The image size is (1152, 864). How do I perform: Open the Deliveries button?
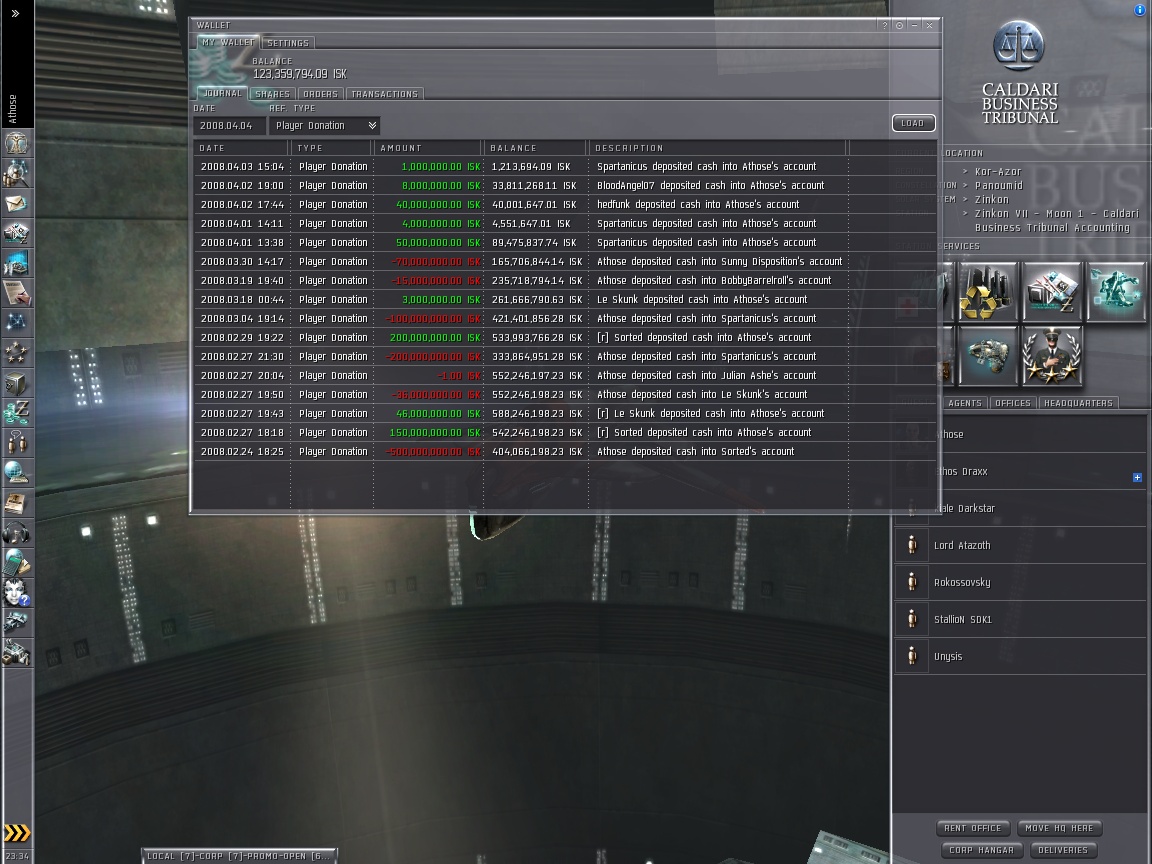1063,850
